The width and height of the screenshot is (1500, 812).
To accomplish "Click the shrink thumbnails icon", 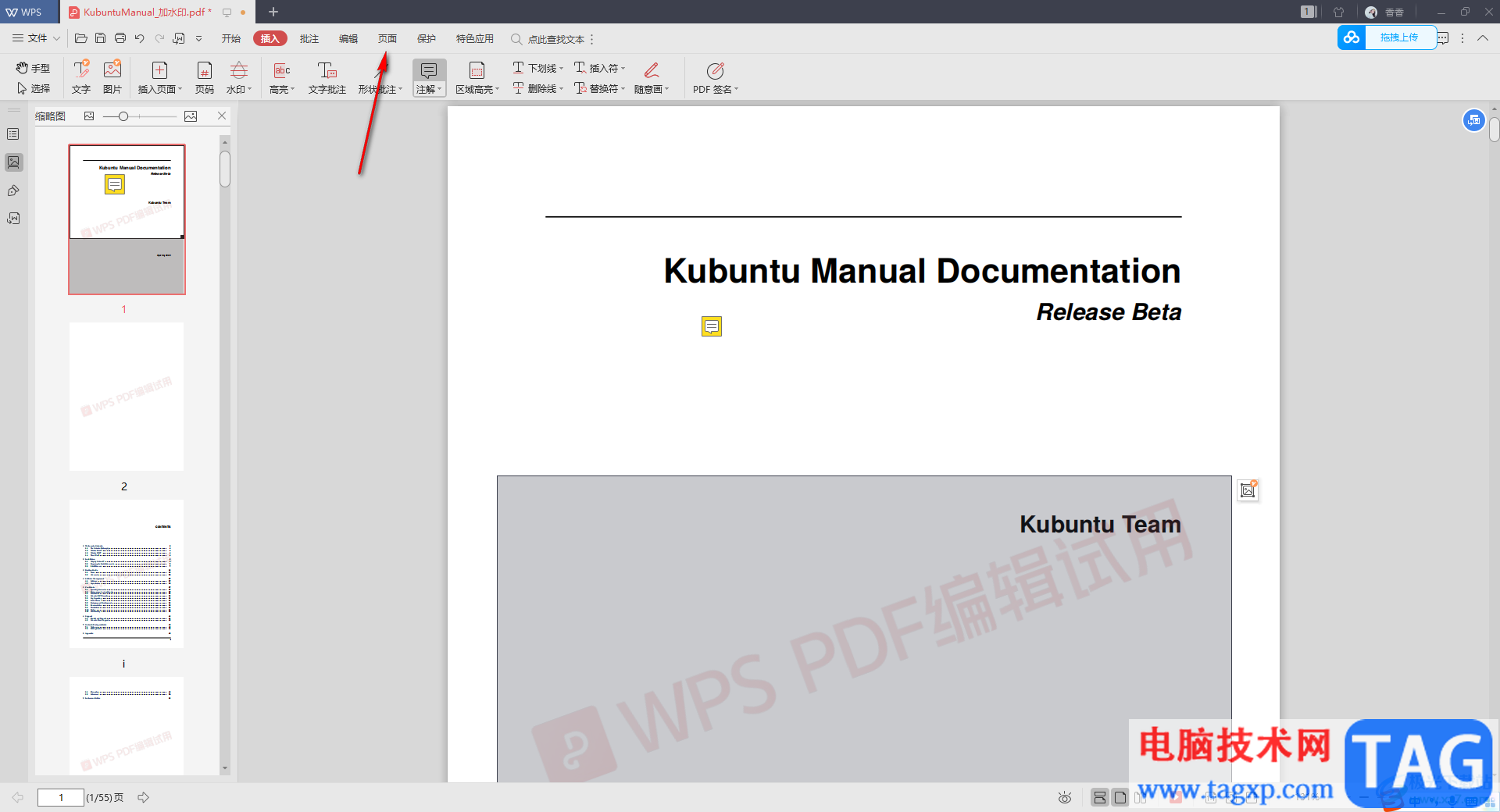I will pos(89,116).
